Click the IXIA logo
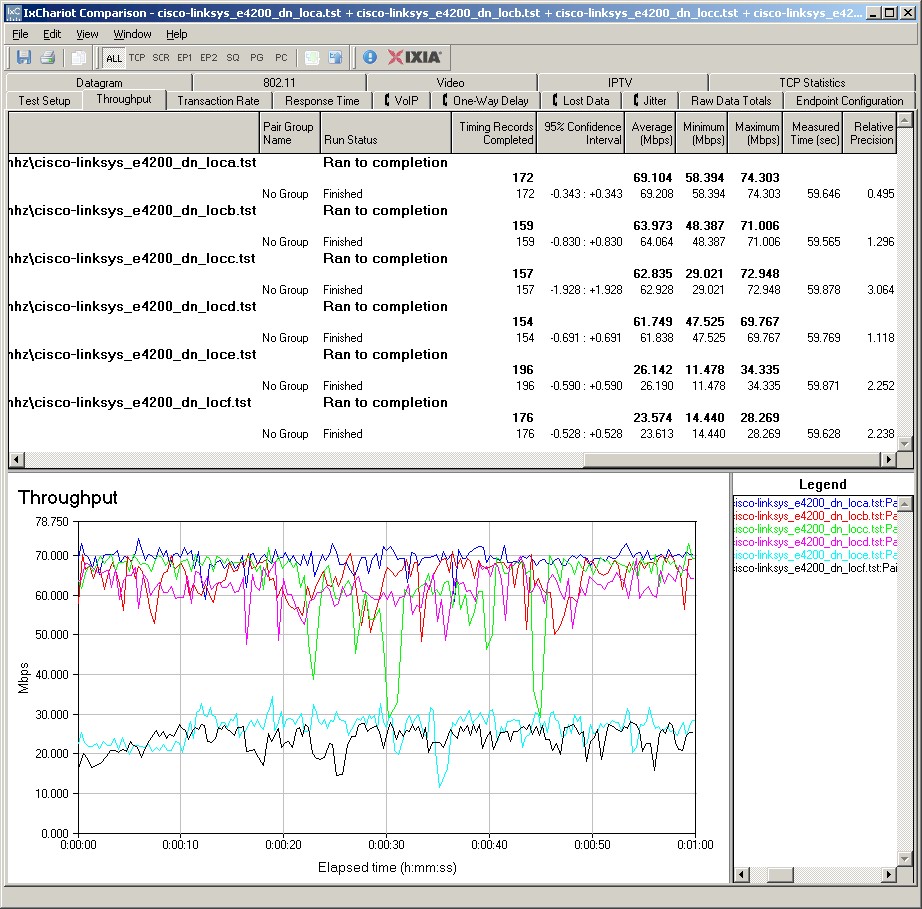The height and width of the screenshot is (909, 922). coord(415,57)
